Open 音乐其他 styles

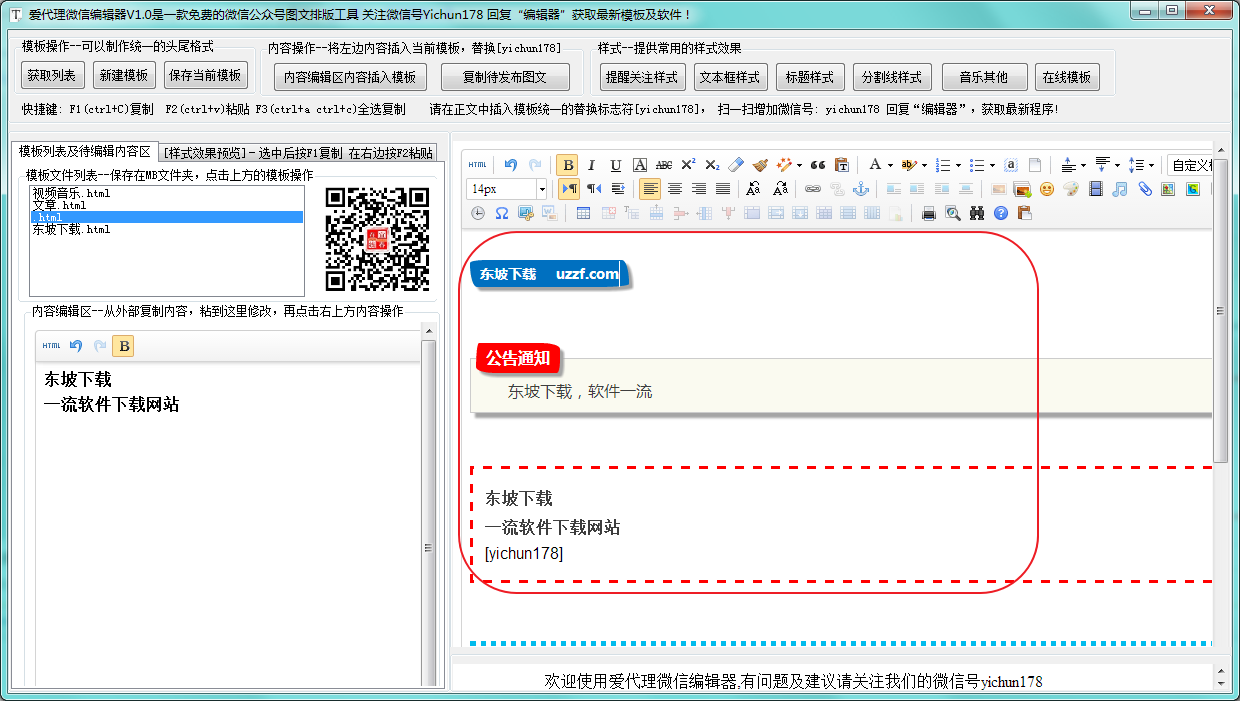click(983, 77)
